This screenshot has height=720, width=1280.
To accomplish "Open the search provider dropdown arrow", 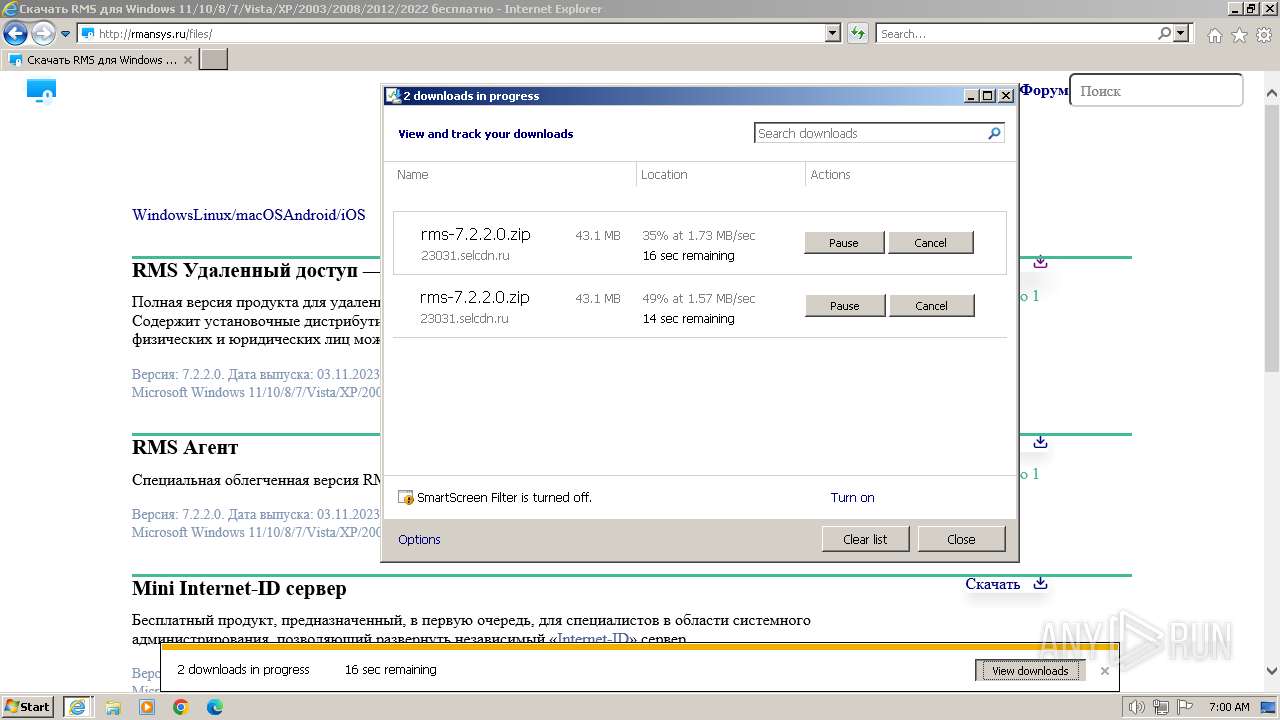I will [x=1182, y=33].
